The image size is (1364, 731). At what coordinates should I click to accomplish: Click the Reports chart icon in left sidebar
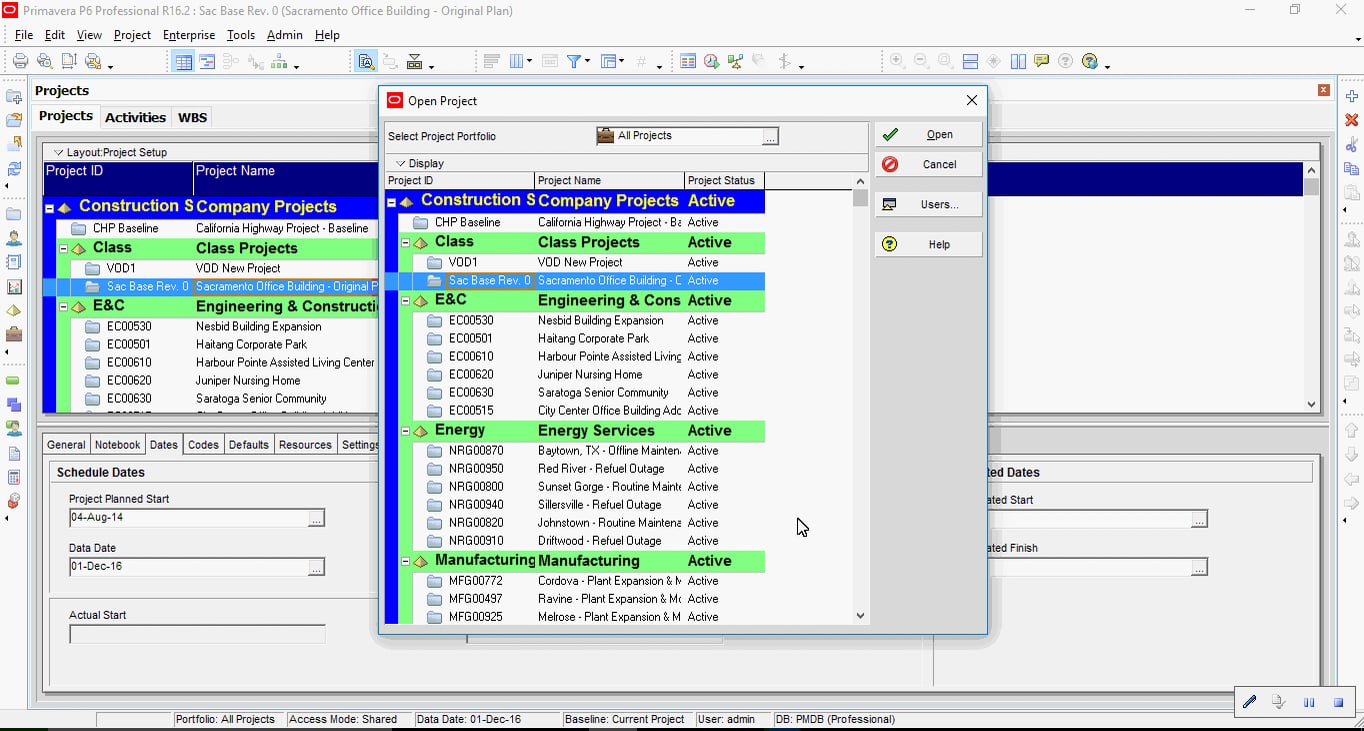[x=14, y=287]
